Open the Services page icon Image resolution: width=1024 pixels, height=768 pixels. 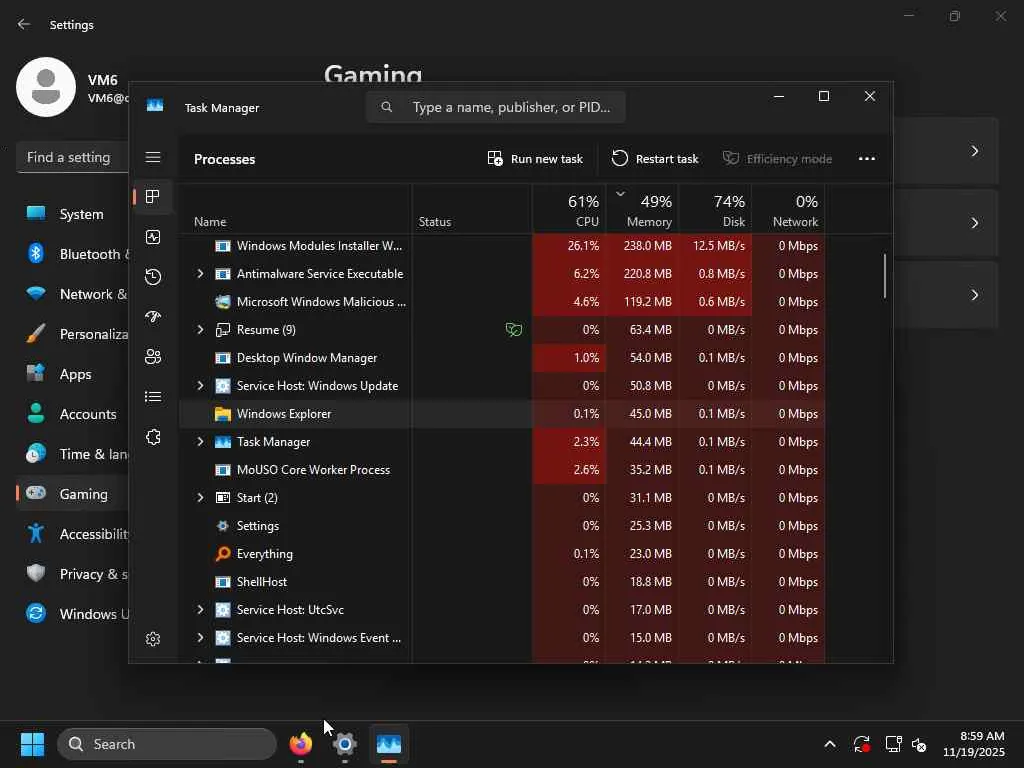(x=153, y=437)
